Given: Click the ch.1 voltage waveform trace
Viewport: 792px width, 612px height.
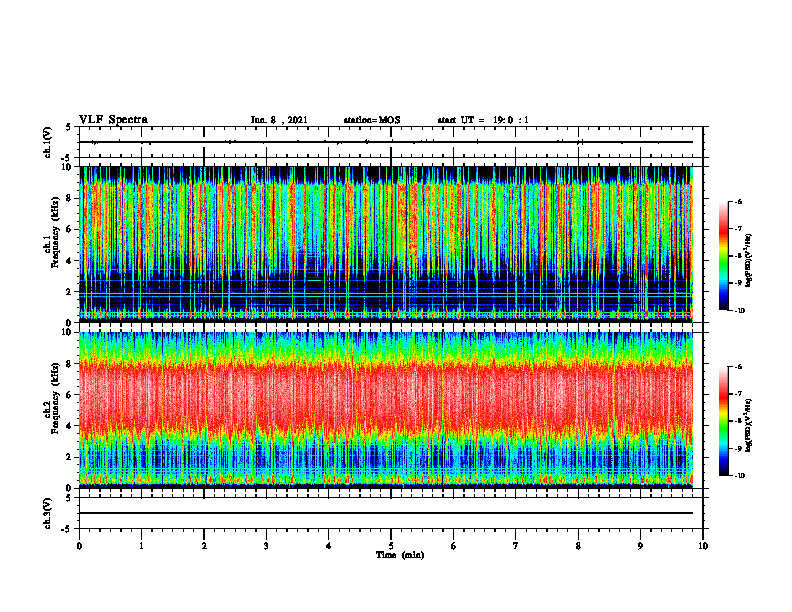Looking at the screenshot, I should (386, 142).
